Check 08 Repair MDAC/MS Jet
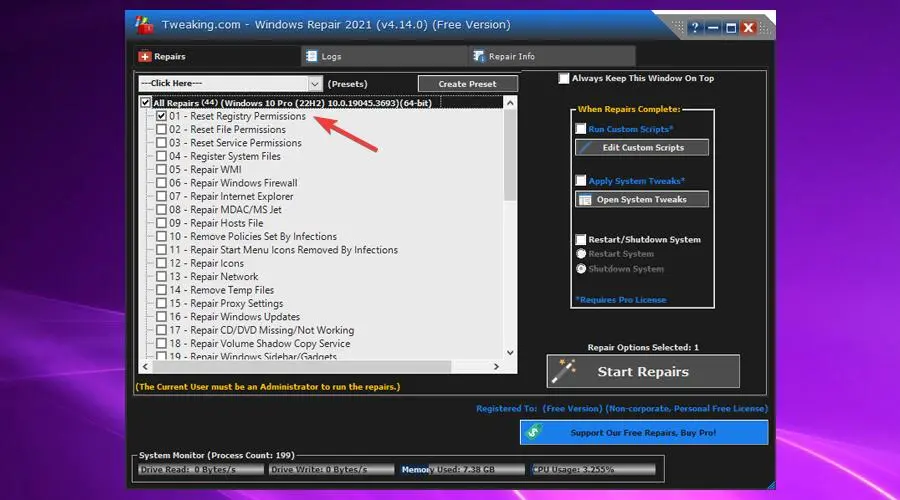Viewport: 900px width, 500px height. (x=161, y=210)
